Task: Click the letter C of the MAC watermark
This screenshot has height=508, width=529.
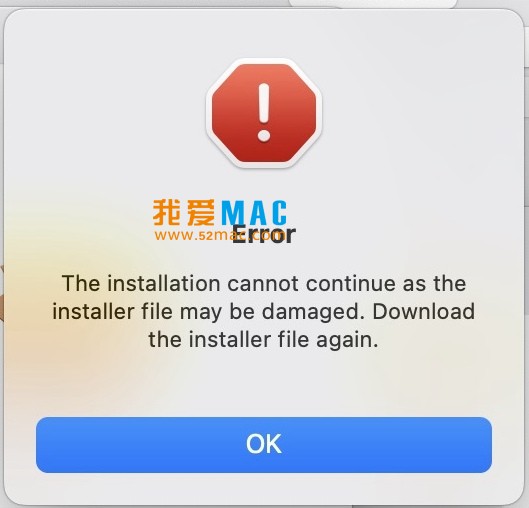Action: coord(278,213)
